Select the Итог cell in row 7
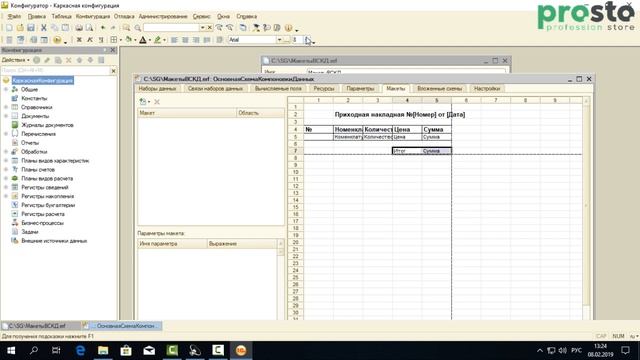Image resolution: width=640 pixels, height=360 pixels. tap(407, 151)
